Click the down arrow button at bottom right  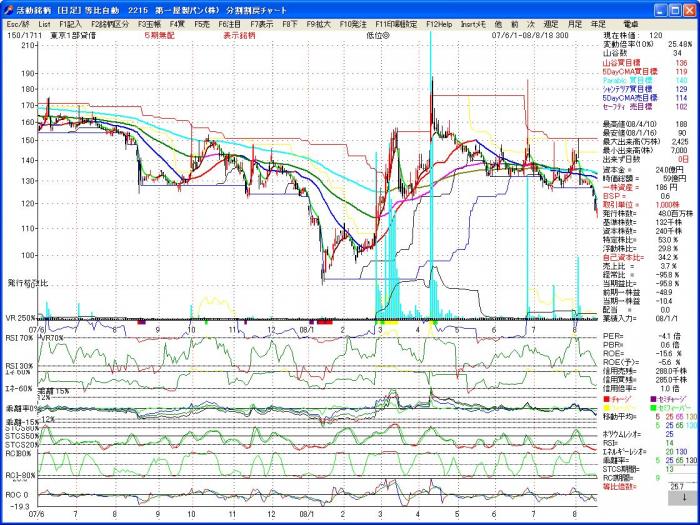pos(682,498)
